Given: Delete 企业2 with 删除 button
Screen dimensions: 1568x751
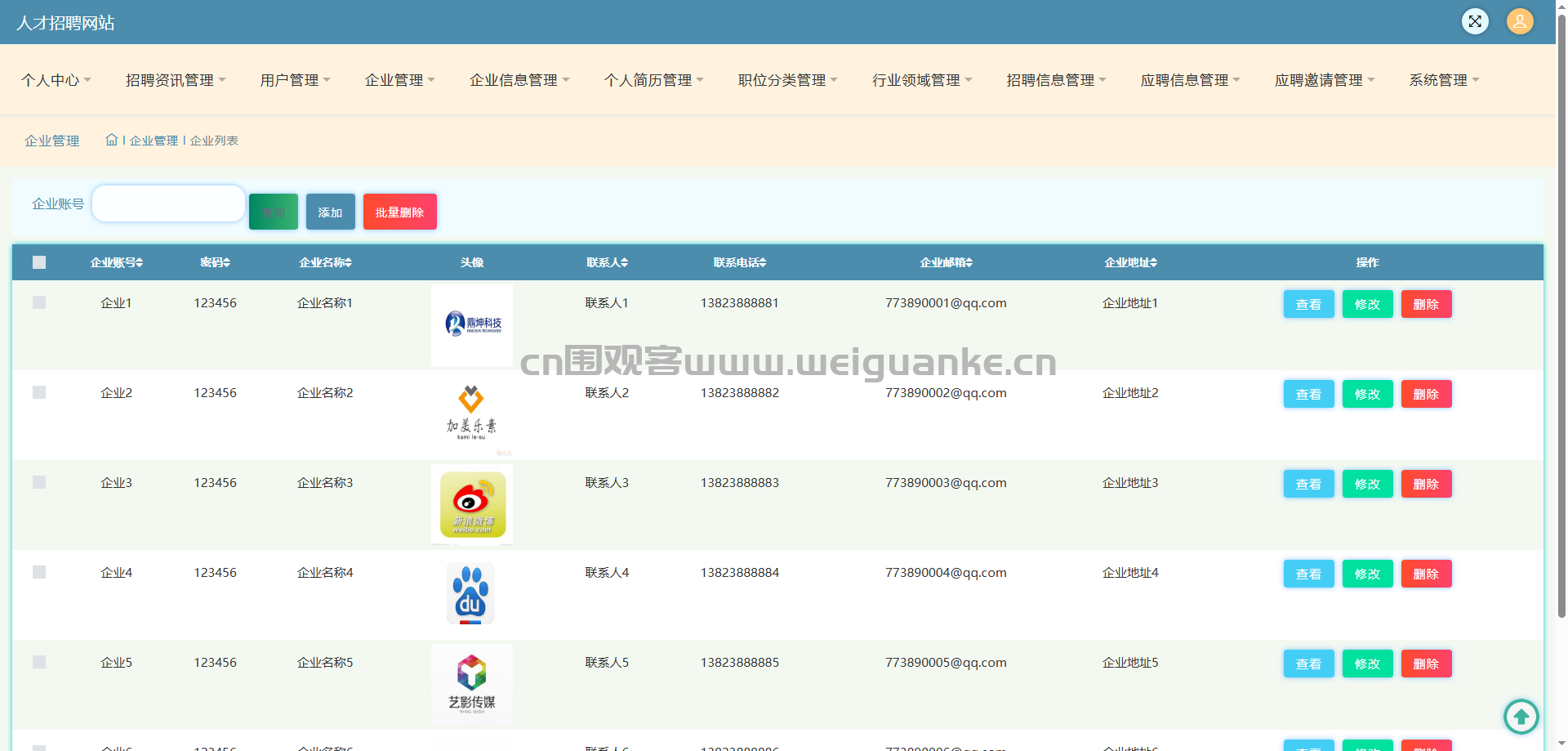Looking at the screenshot, I should [1426, 394].
